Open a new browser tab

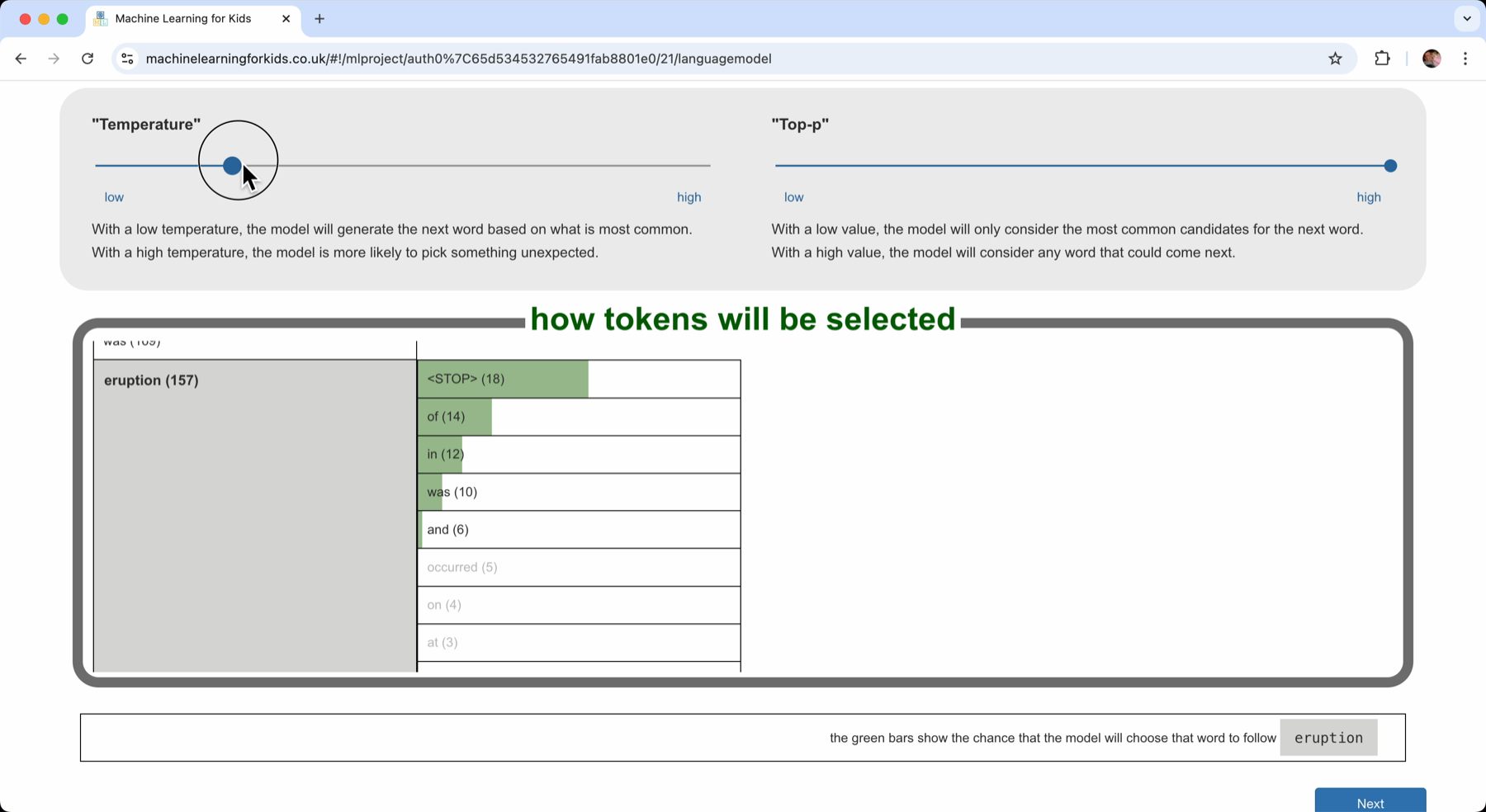pyautogui.click(x=319, y=19)
